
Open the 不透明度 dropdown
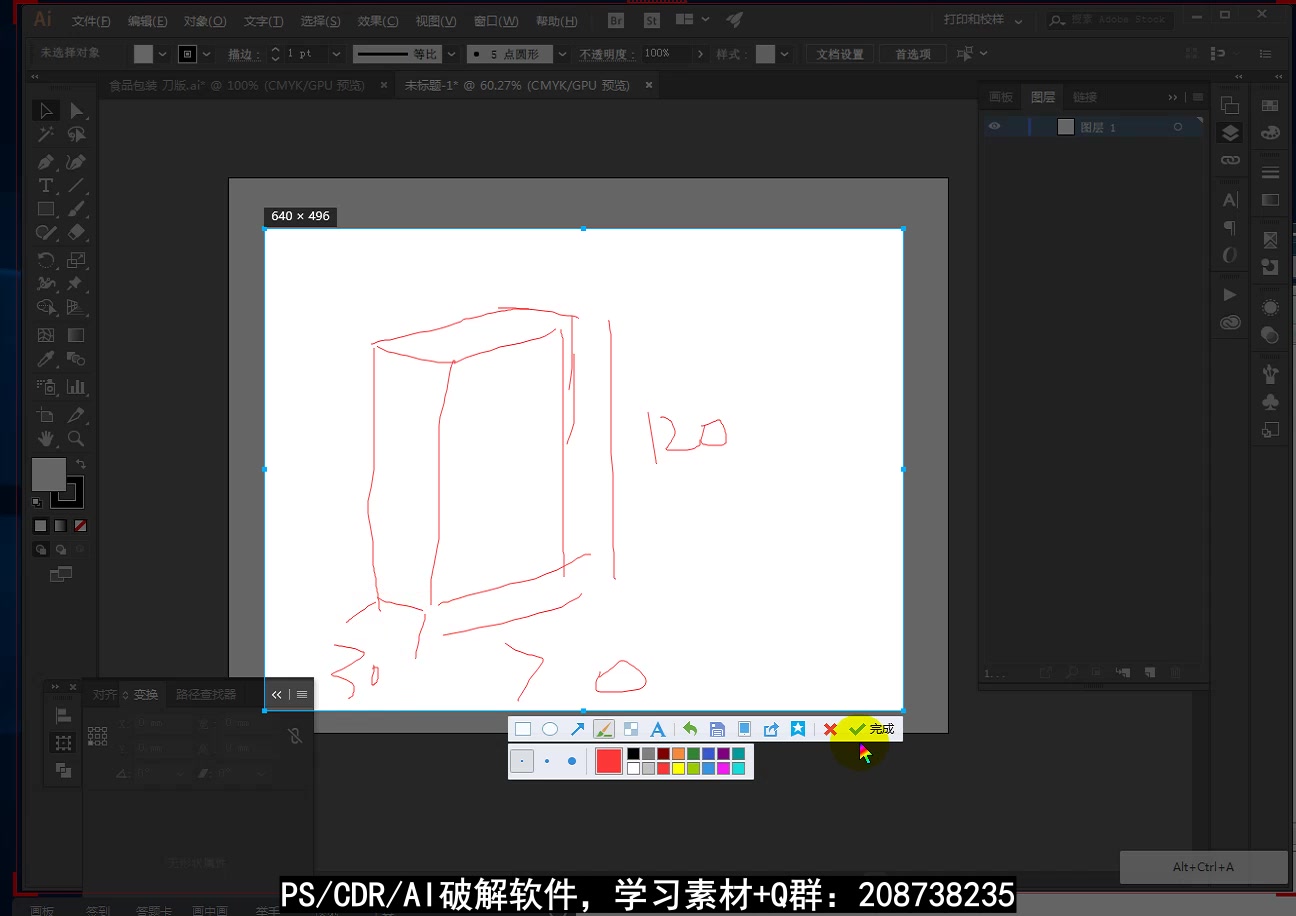pos(700,53)
